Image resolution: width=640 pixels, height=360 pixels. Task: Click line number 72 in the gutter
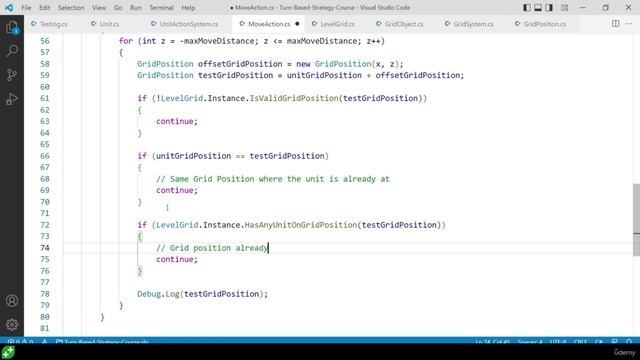click(x=44, y=225)
